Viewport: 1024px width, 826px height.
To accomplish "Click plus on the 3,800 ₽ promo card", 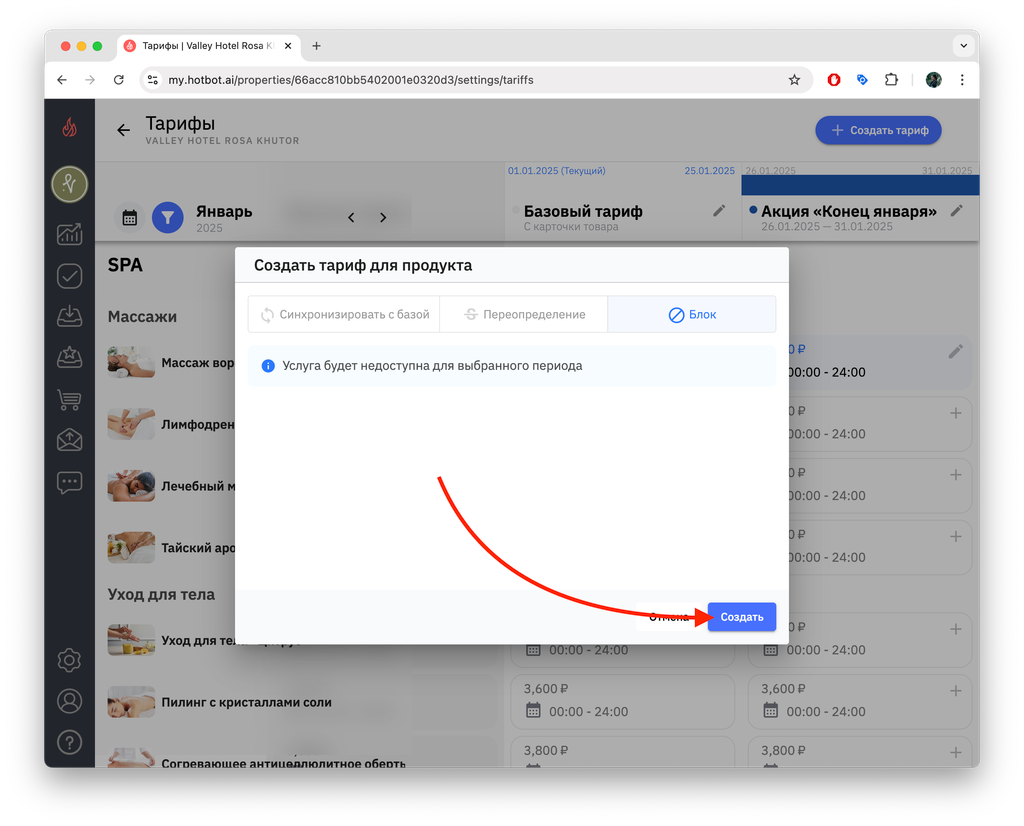I will pyautogui.click(x=955, y=752).
